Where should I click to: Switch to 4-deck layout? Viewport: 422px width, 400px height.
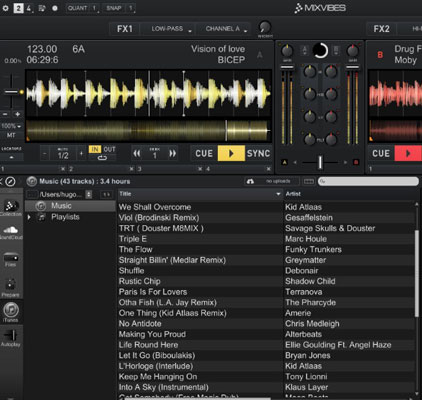click(x=29, y=8)
